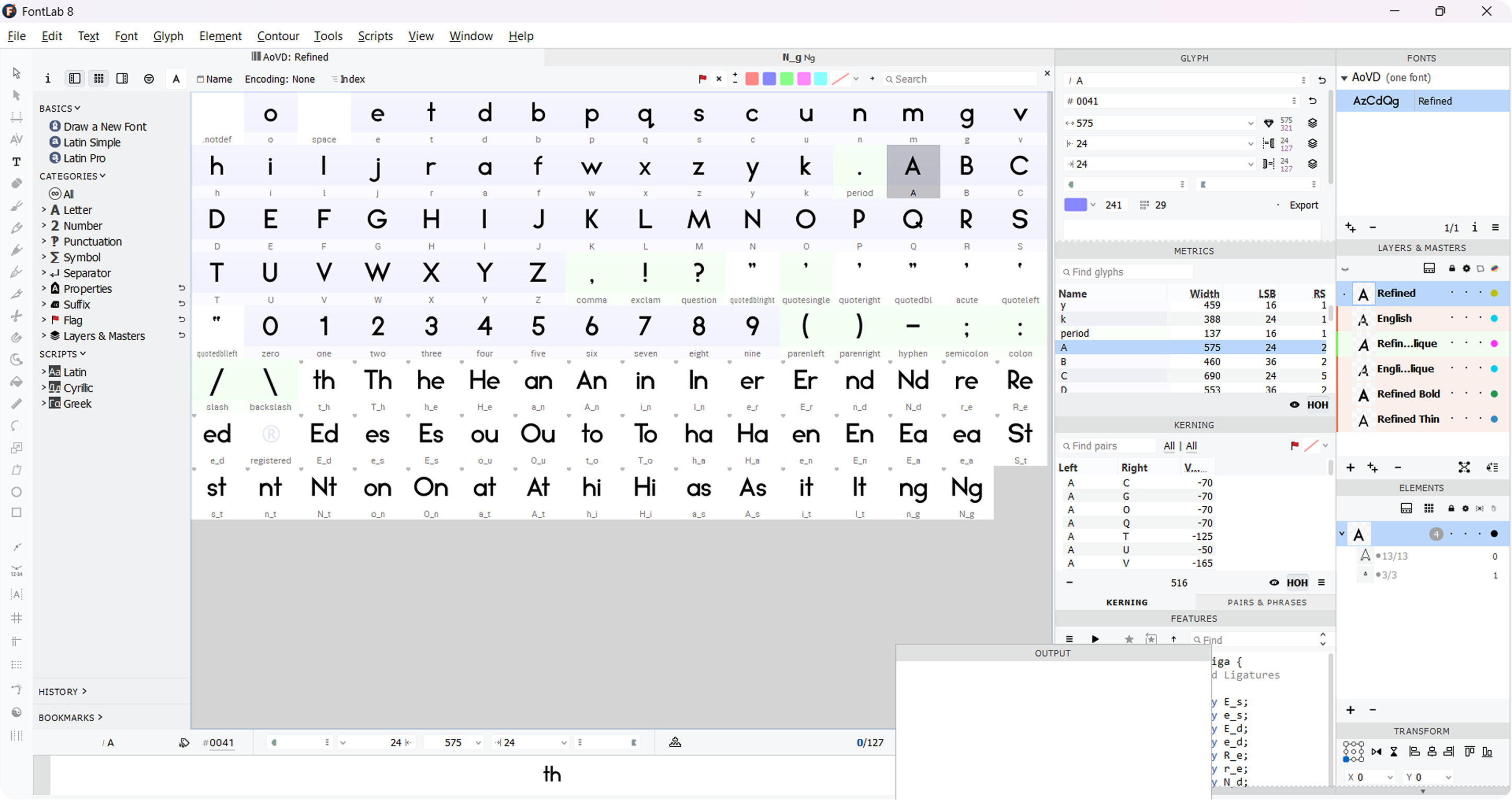Switch to the Pairs & Phrases tab
Image resolution: width=1512 pixels, height=800 pixels.
[x=1267, y=602]
